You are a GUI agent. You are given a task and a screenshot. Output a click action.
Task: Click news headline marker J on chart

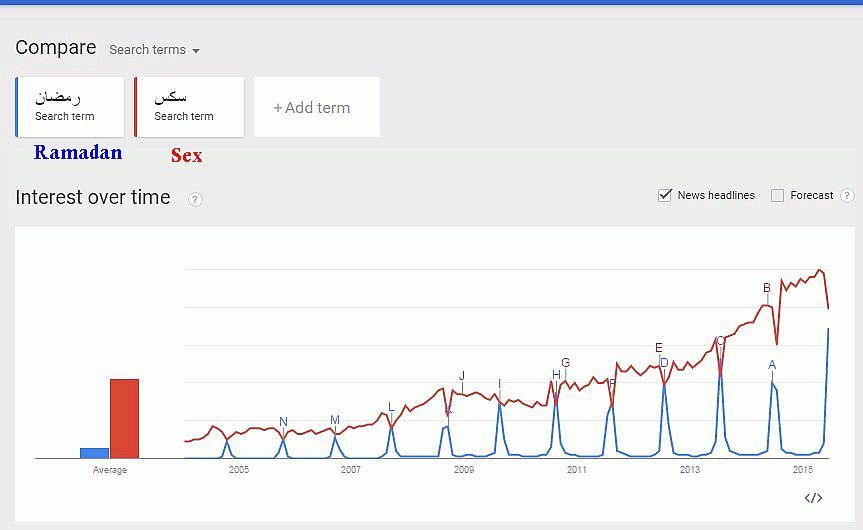(462, 376)
